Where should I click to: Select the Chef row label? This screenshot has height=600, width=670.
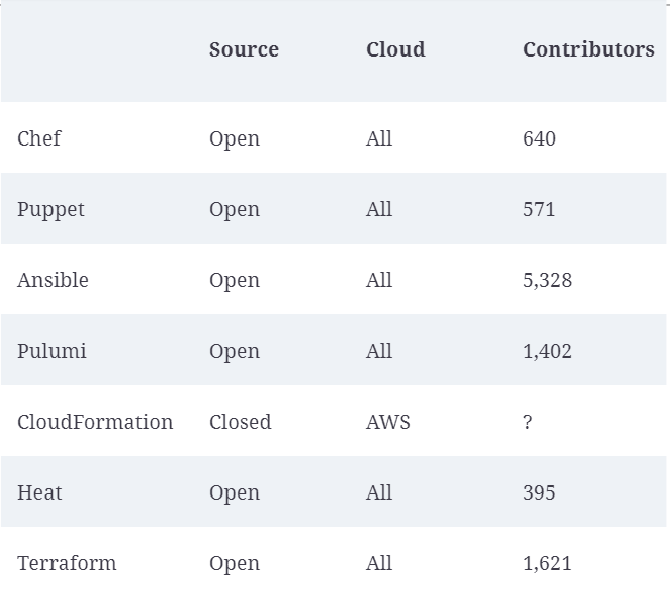pos(39,139)
